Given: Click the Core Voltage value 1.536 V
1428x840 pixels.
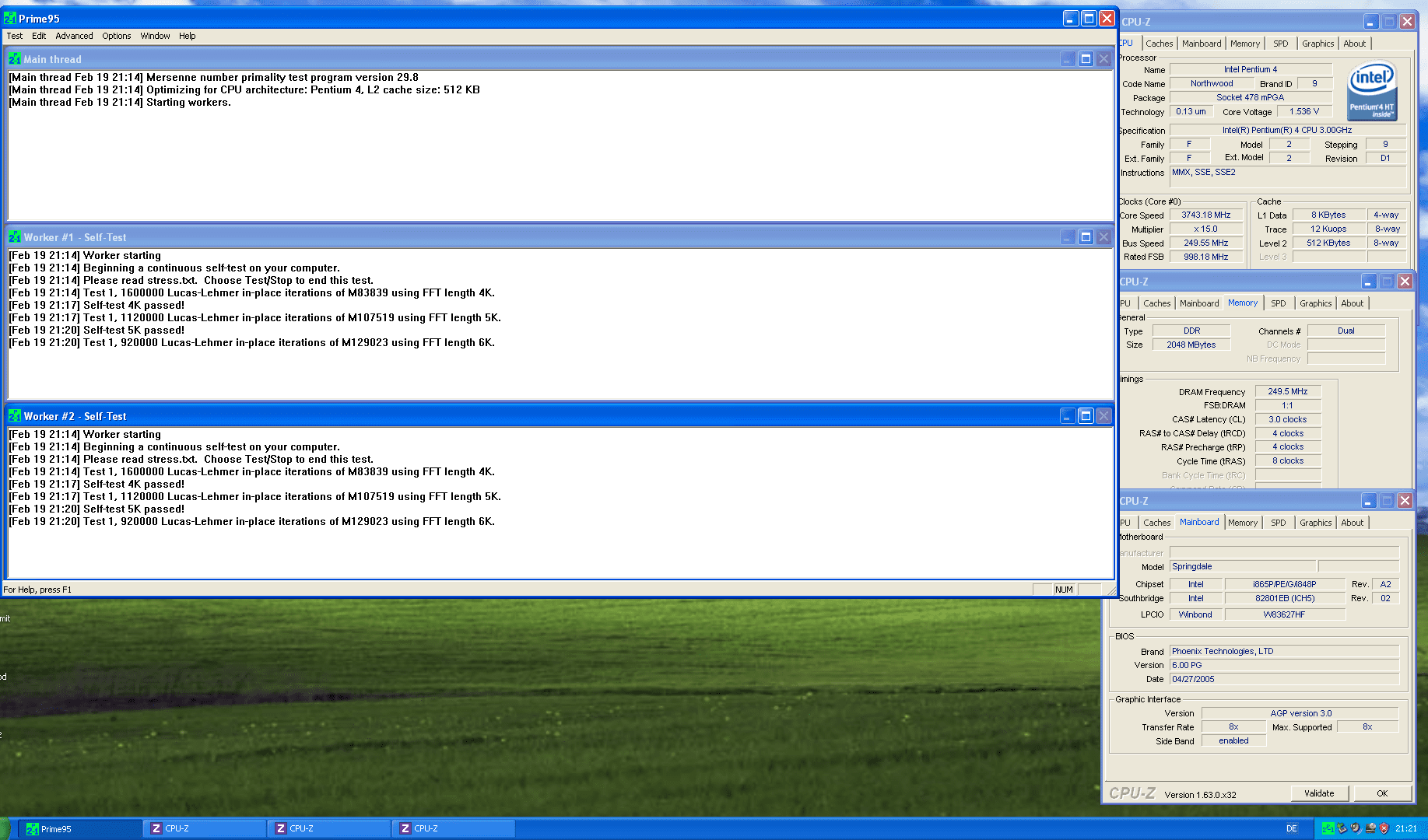Looking at the screenshot, I should [x=1304, y=112].
